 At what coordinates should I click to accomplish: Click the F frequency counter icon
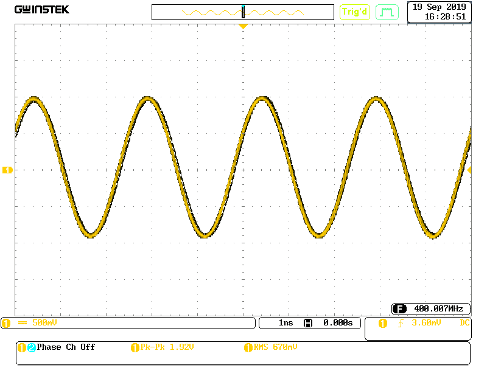point(399,309)
